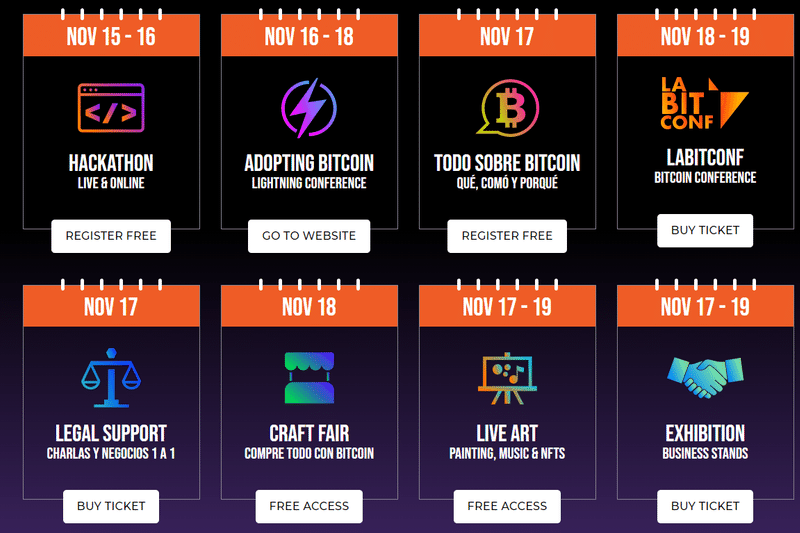
Task: Click the Exhibition handshake icon
Action: 705,377
